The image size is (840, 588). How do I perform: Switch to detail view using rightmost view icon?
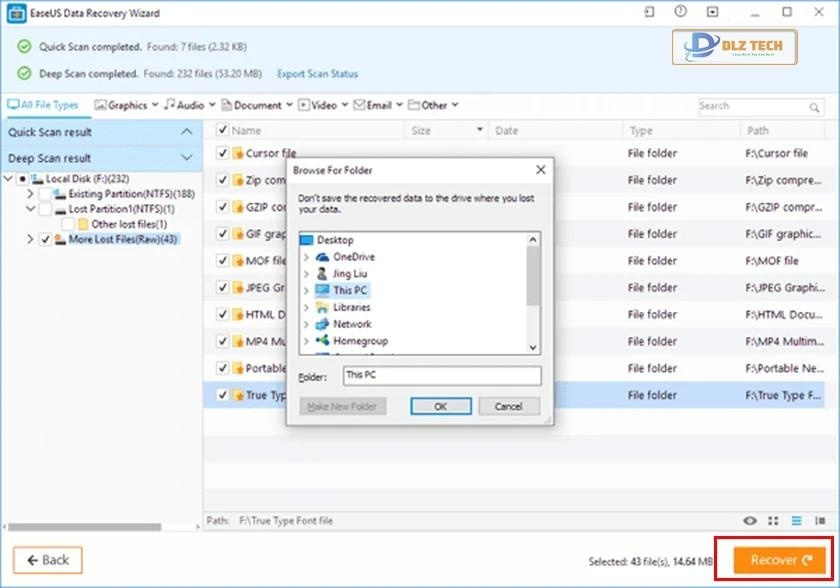(x=821, y=520)
